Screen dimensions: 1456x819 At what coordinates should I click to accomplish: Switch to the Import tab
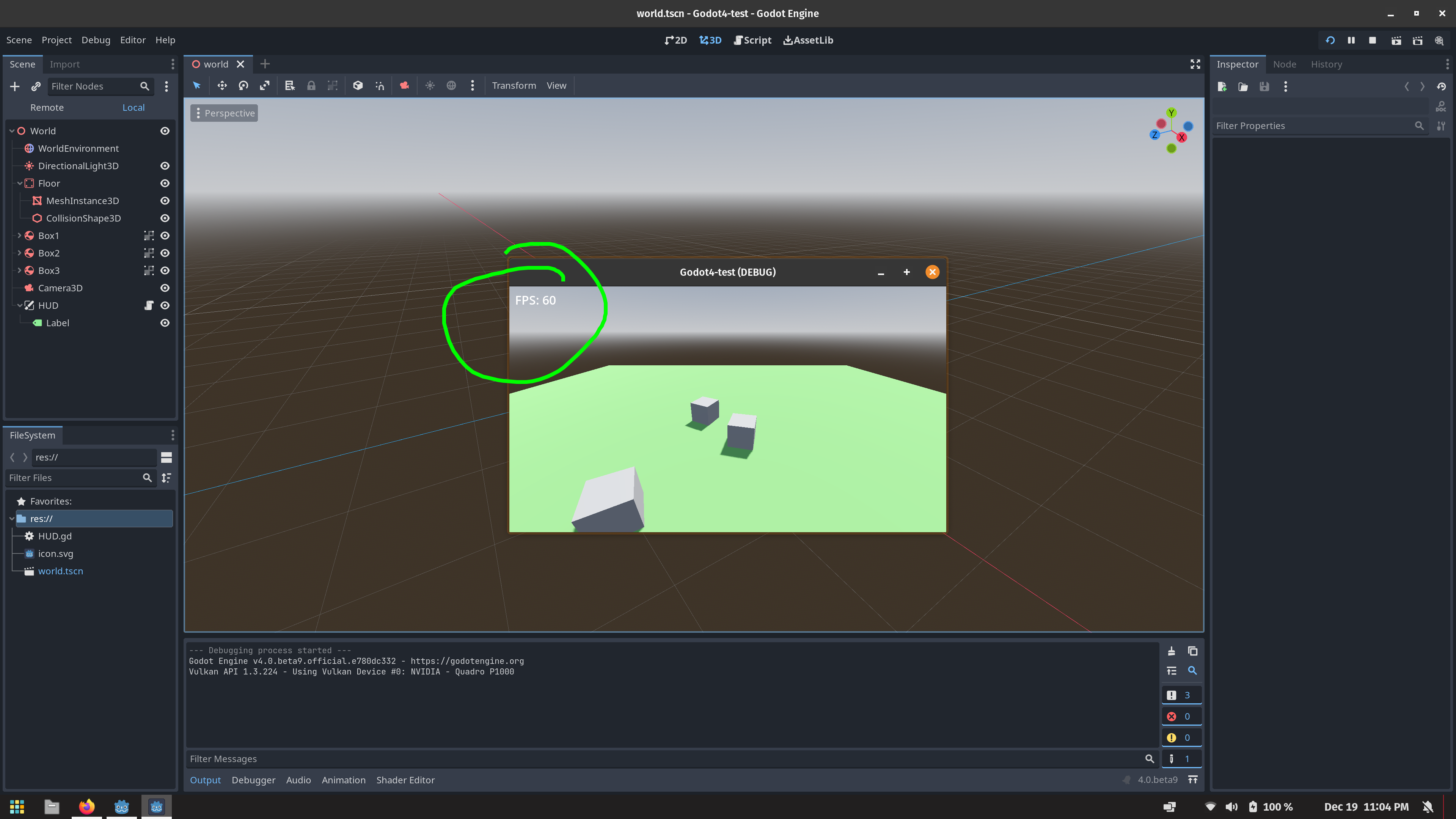pos(64,64)
